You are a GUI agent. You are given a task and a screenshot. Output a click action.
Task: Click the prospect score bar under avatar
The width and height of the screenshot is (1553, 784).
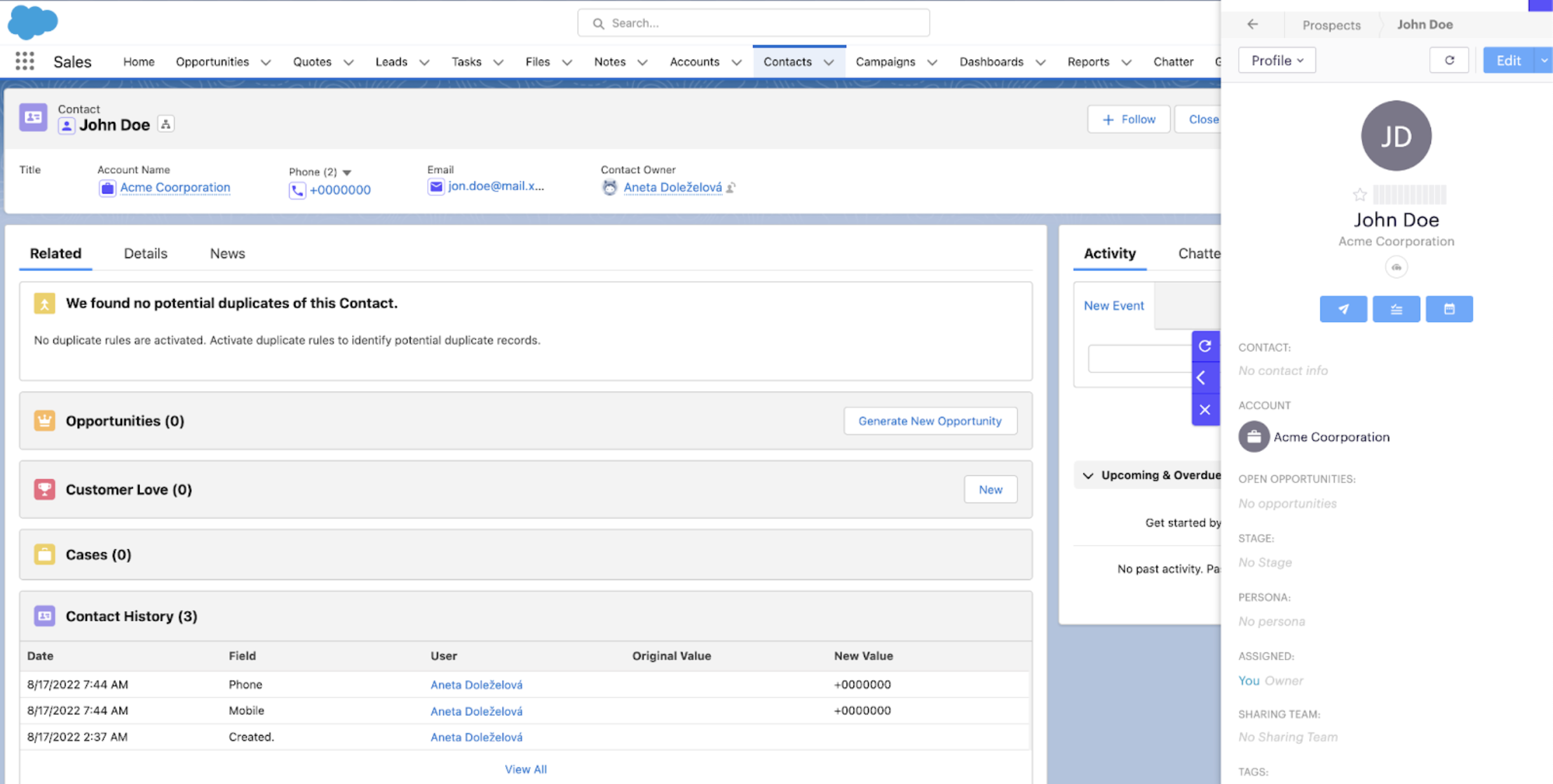click(1409, 194)
